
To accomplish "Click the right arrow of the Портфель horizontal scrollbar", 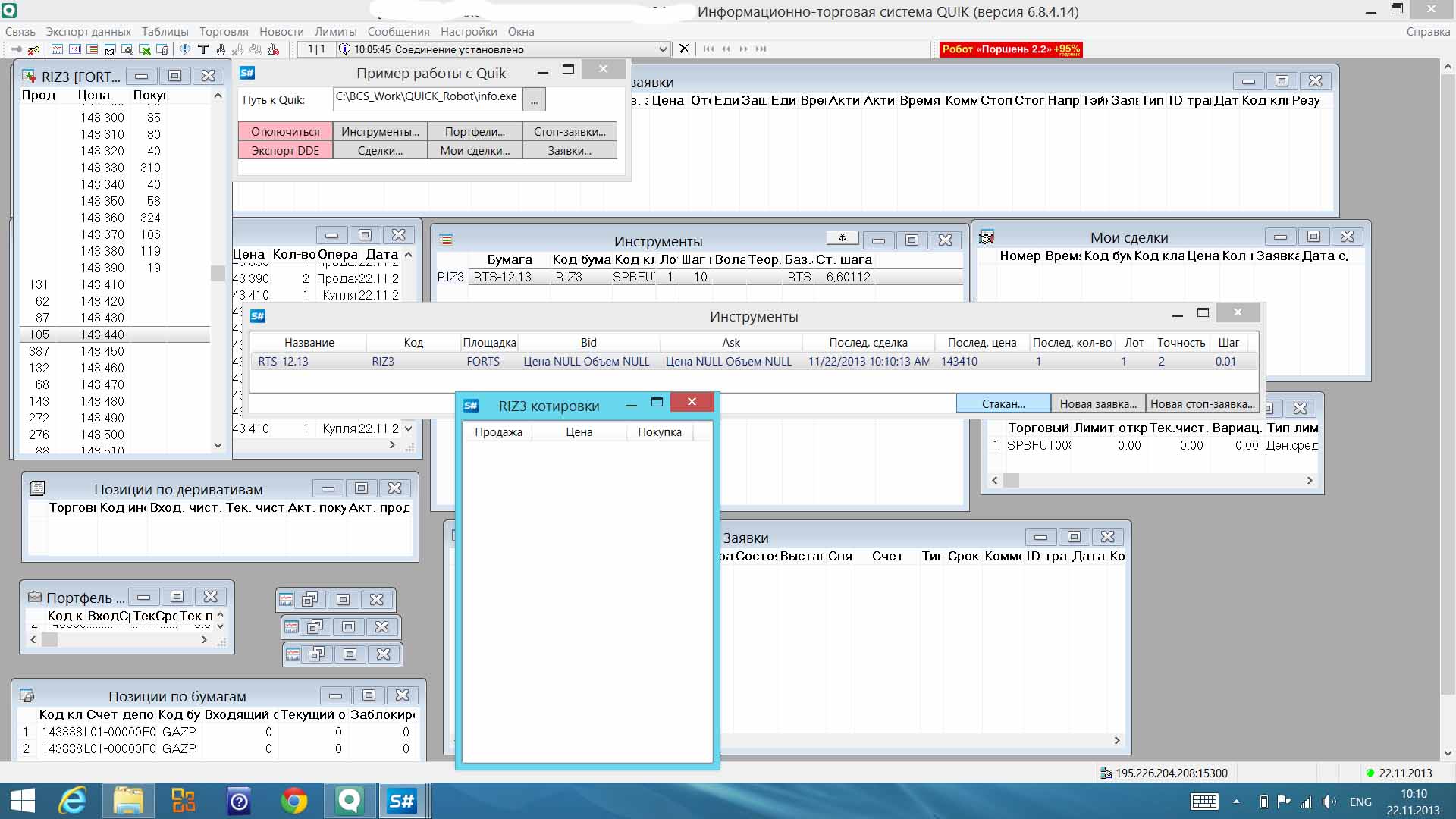I will (203, 639).
